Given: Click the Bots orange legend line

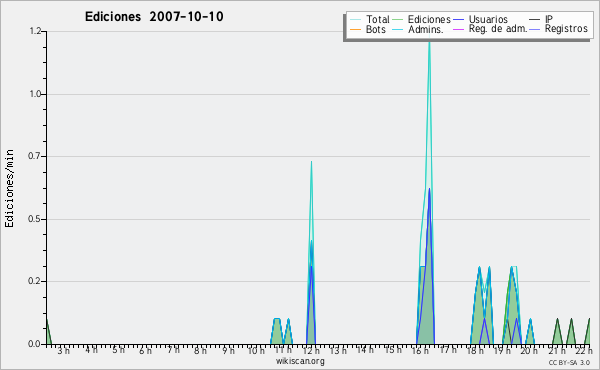Looking at the screenshot, I should click(355, 29).
